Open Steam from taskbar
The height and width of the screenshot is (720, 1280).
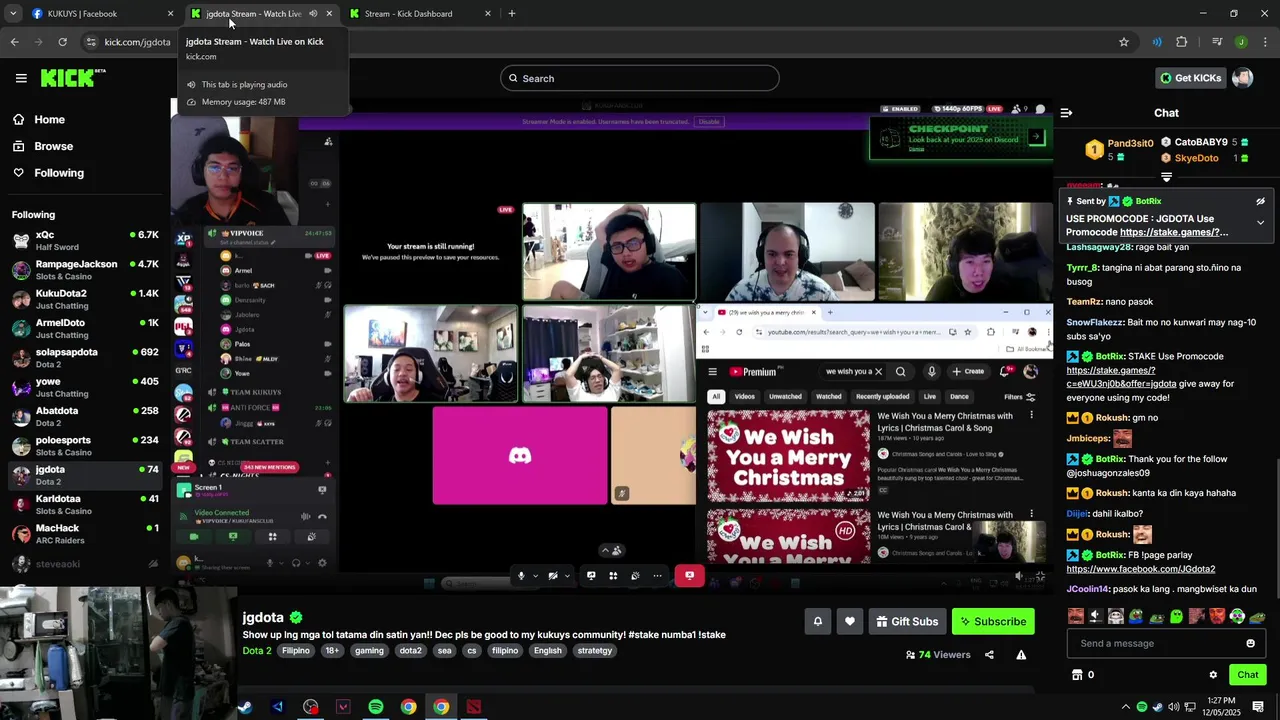tap(245, 707)
